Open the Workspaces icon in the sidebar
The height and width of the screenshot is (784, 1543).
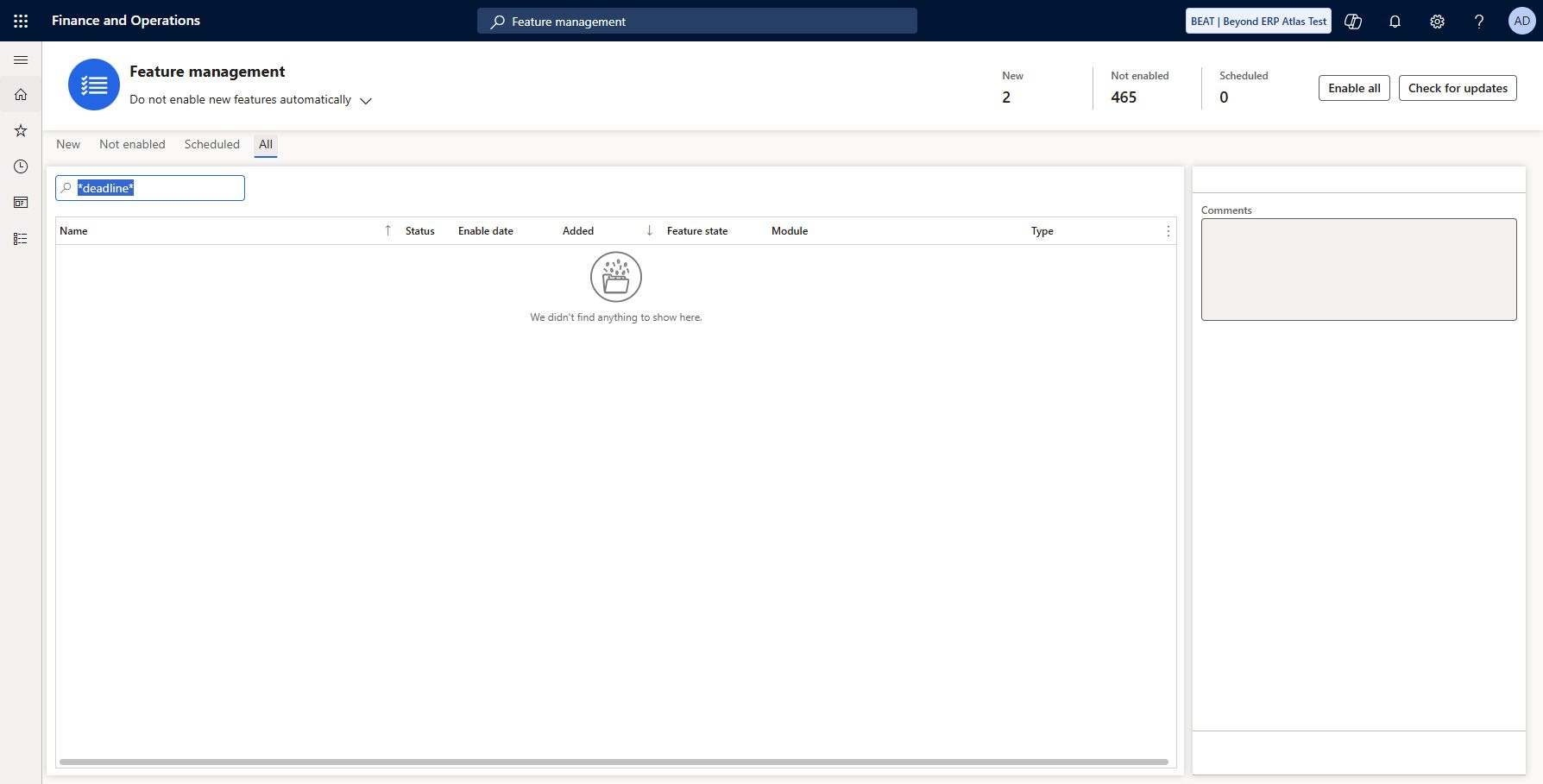click(21, 203)
